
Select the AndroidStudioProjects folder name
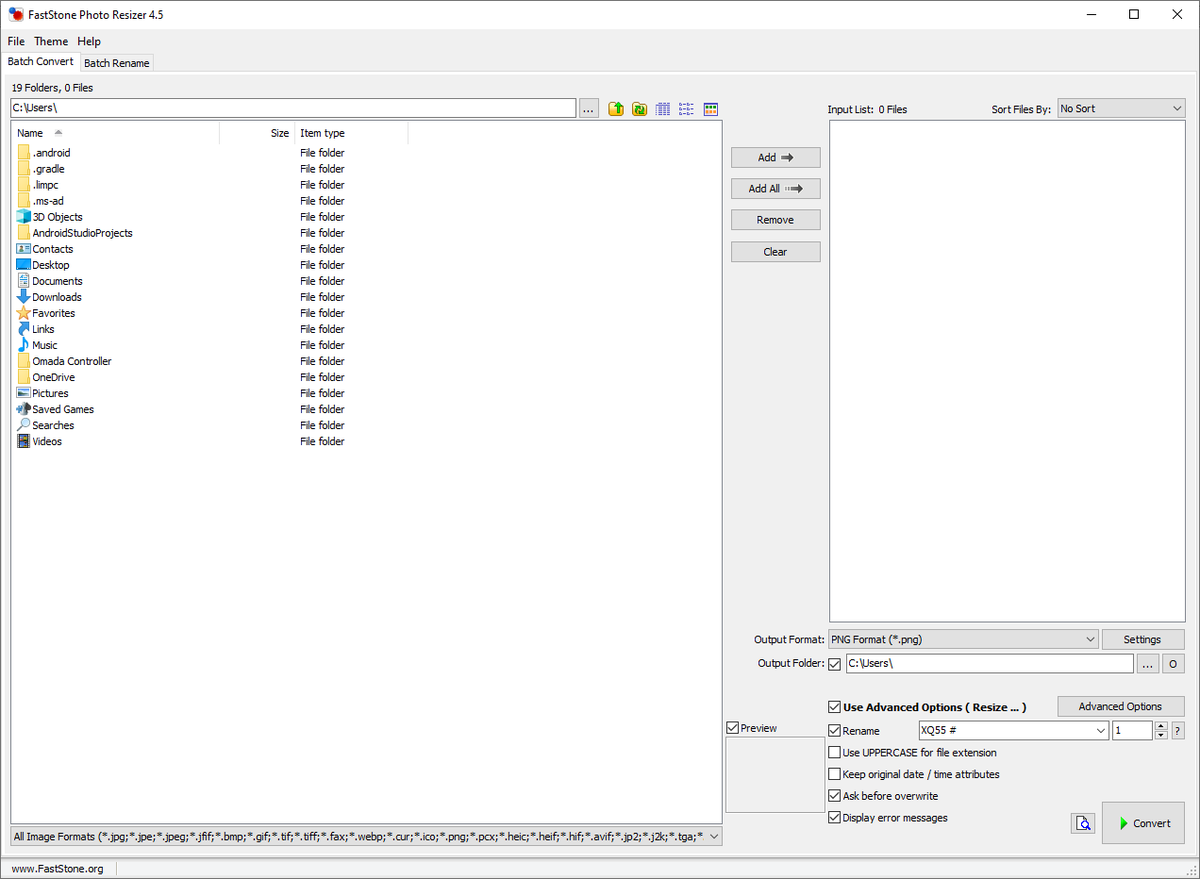82,233
